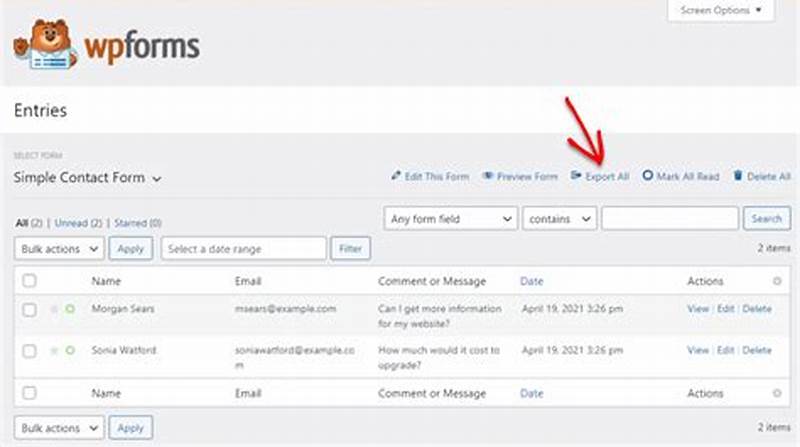Click the export icon beside Export All
This screenshot has width=800, height=447.
pyautogui.click(x=576, y=176)
